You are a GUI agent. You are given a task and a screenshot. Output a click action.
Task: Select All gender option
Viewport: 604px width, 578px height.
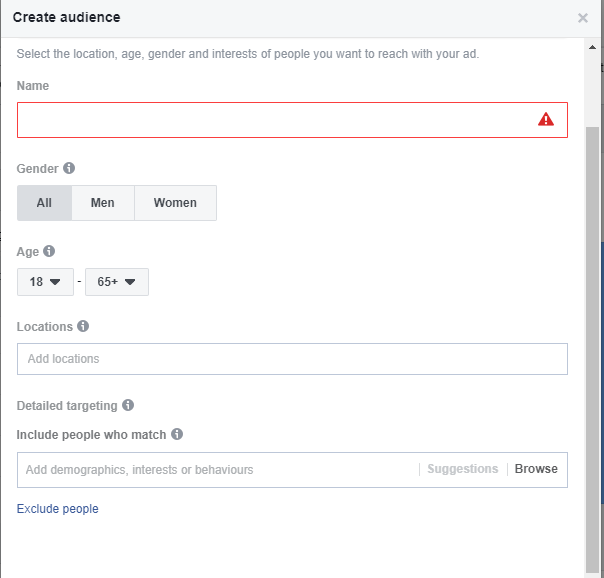[44, 203]
